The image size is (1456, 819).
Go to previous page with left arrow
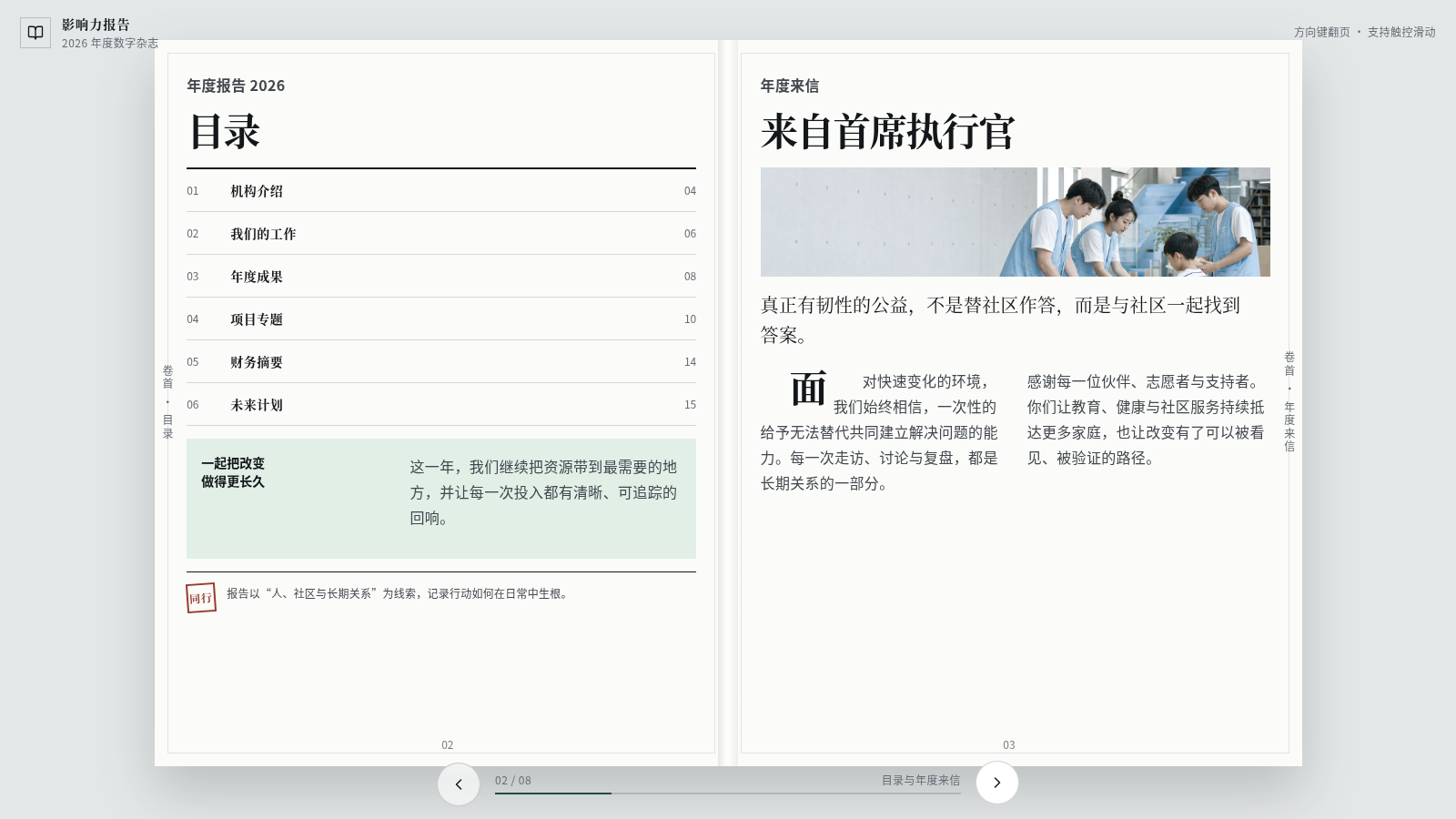(x=459, y=784)
